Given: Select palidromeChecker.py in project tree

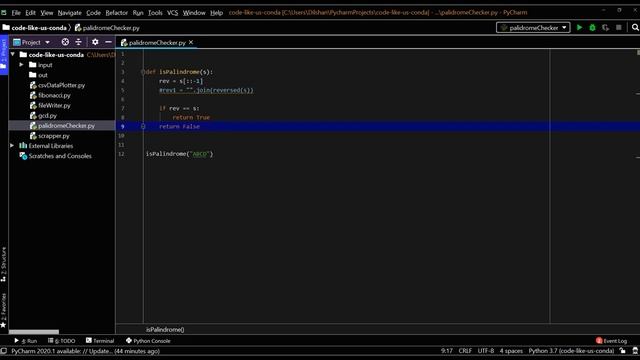Looking at the screenshot, I should (62, 126).
